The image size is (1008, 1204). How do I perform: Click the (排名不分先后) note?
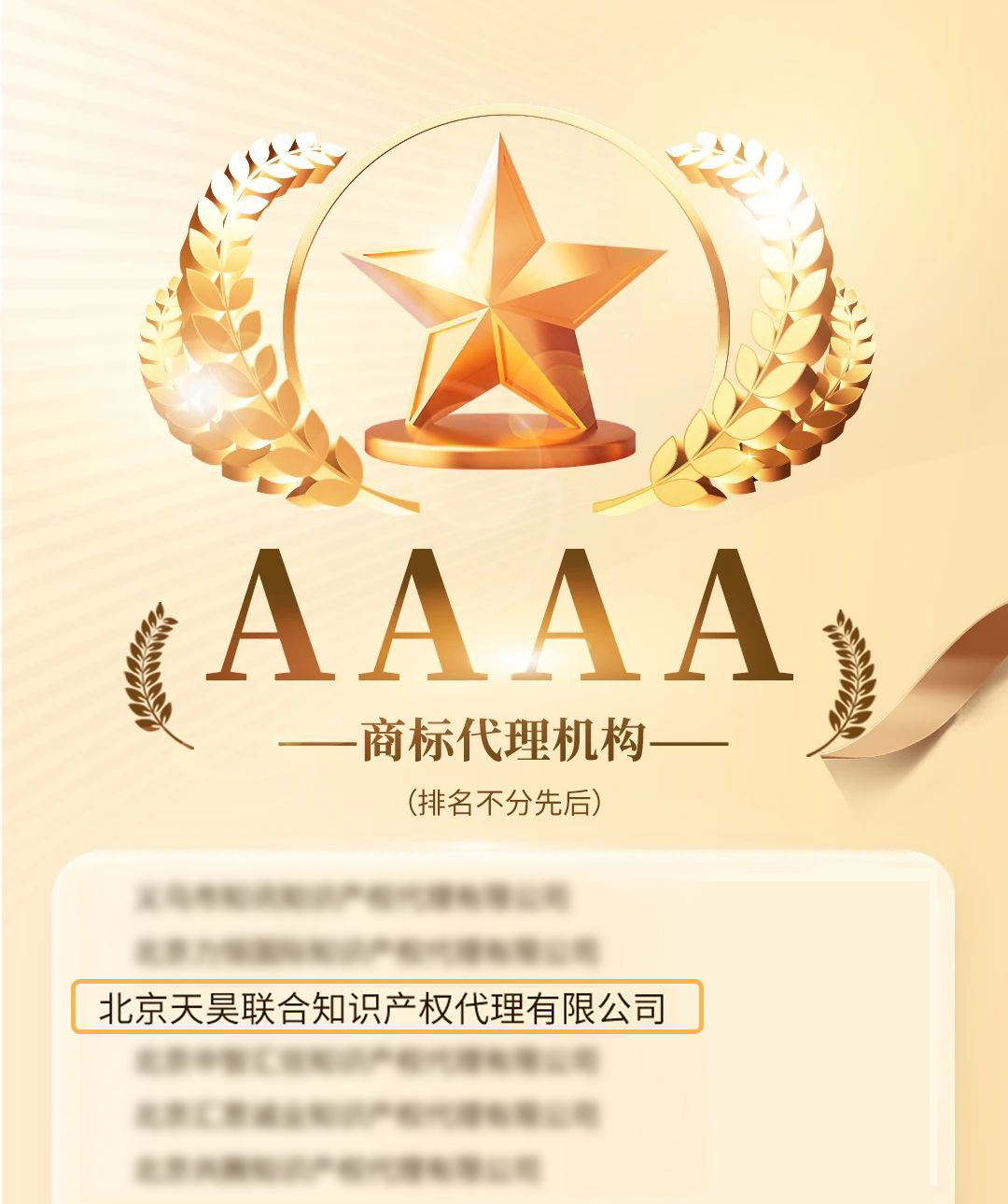504,803
